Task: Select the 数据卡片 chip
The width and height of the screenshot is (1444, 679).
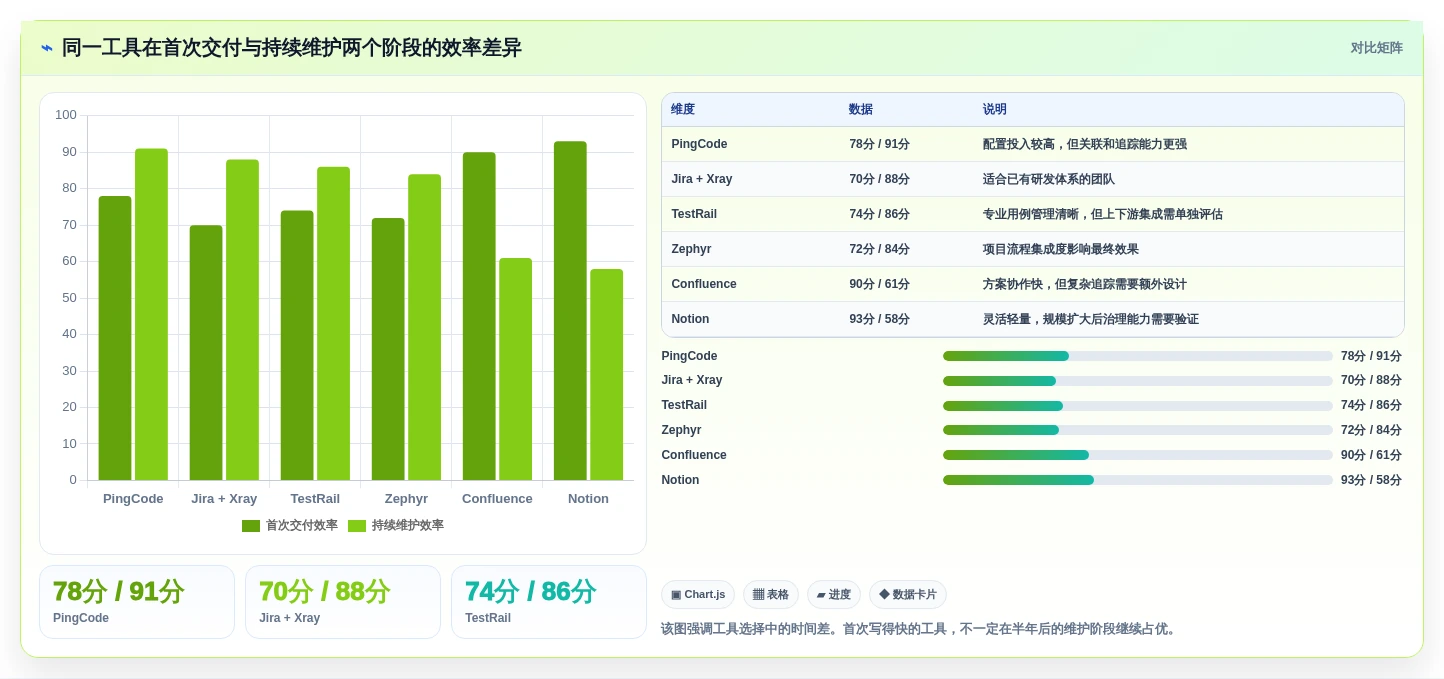Action: (908, 595)
